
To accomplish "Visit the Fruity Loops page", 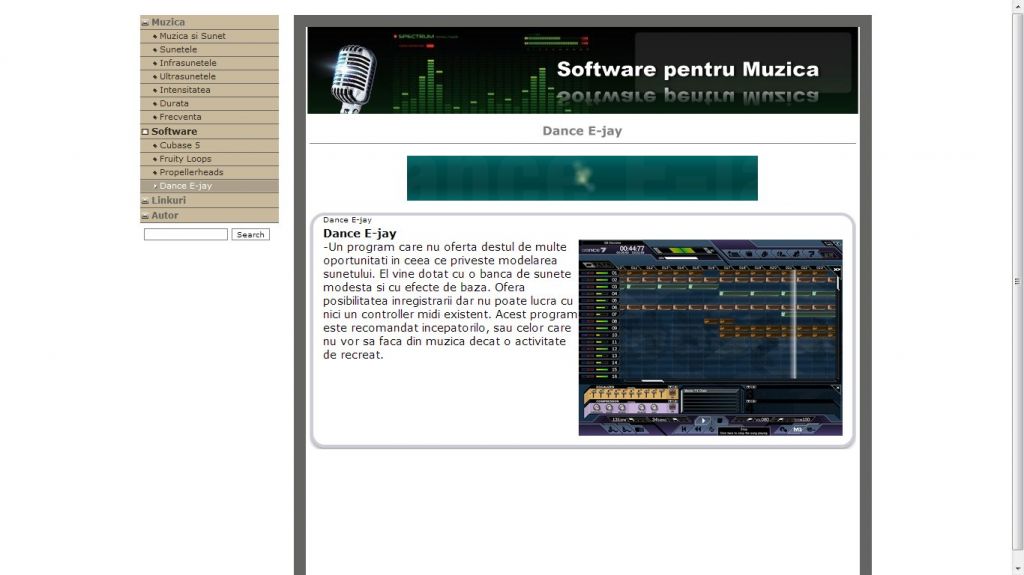I will pos(185,159).
